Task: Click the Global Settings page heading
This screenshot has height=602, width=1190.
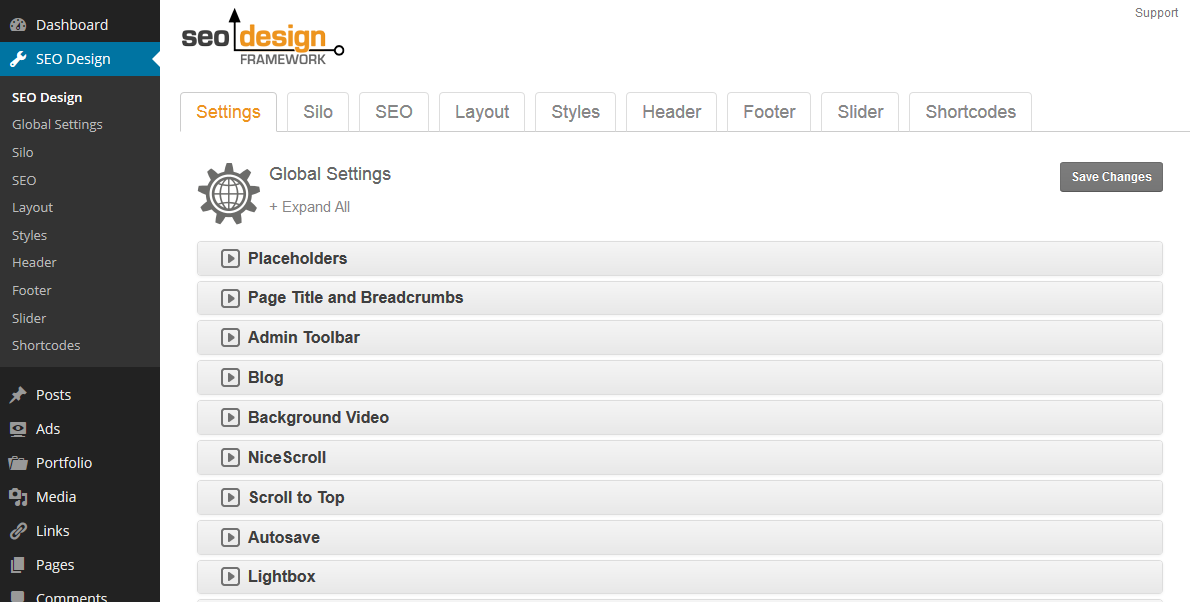Action: (x=330, y=174)
